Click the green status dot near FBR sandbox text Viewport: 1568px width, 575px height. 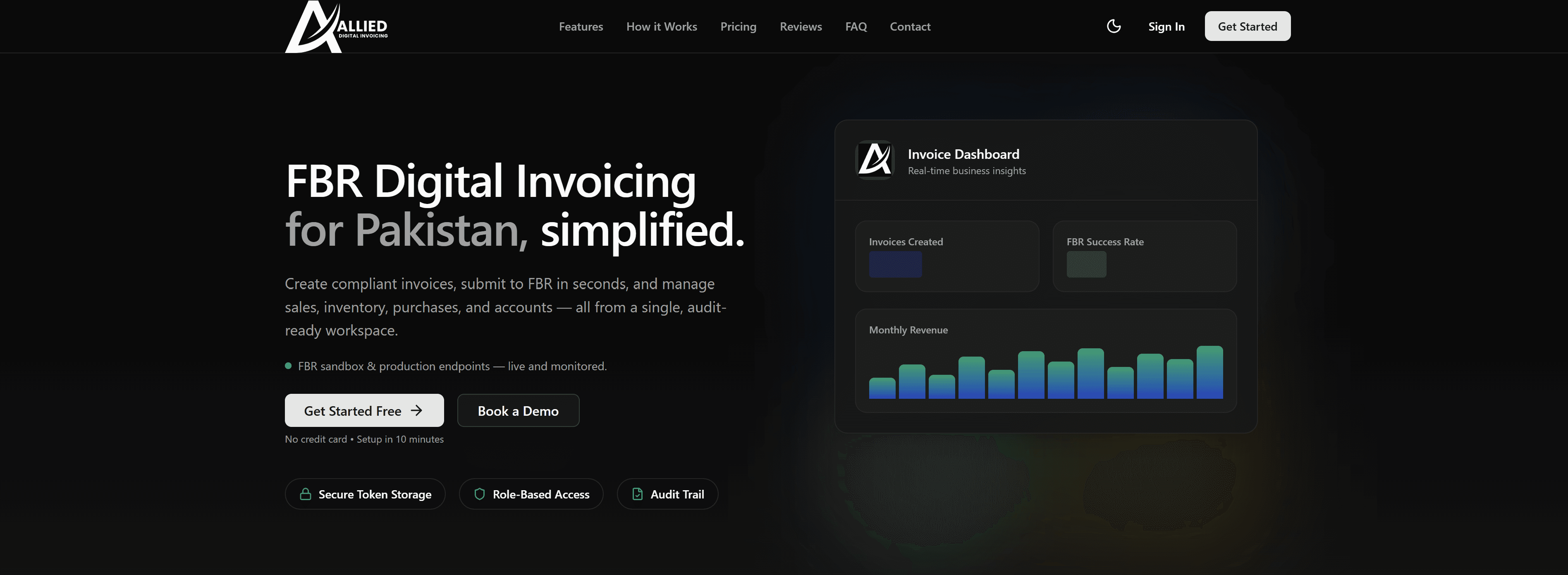click(x=288, y=365)
